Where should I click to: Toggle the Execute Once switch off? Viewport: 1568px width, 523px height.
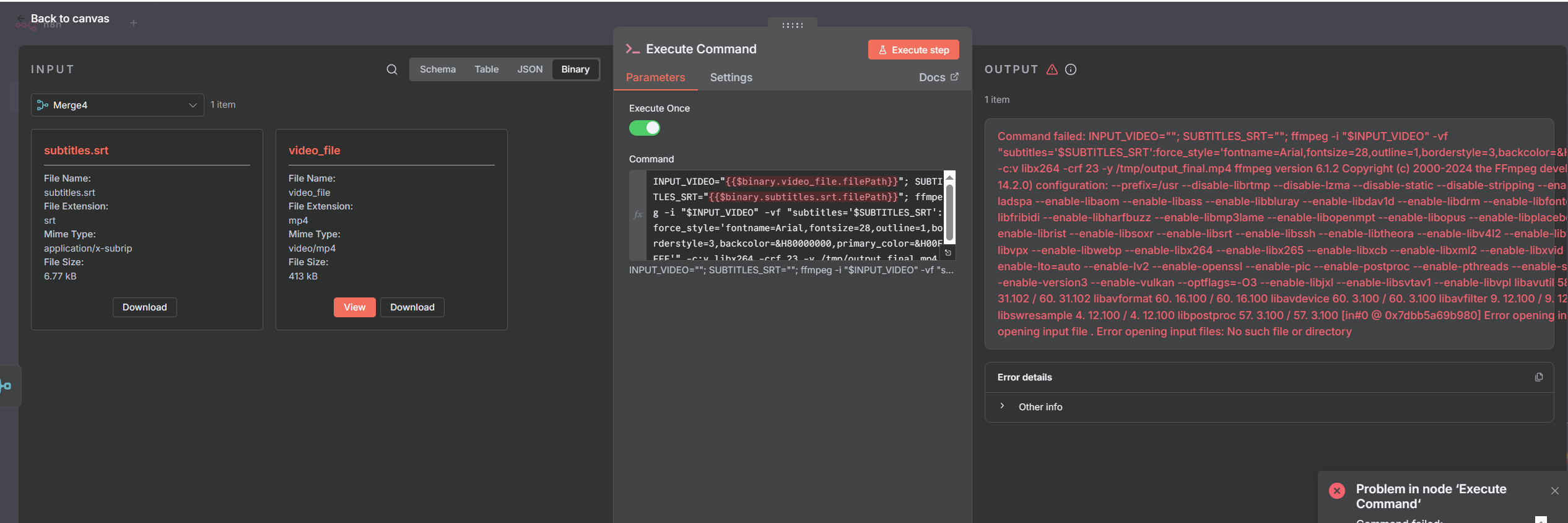pyautogui.click(x=645, y=128)
